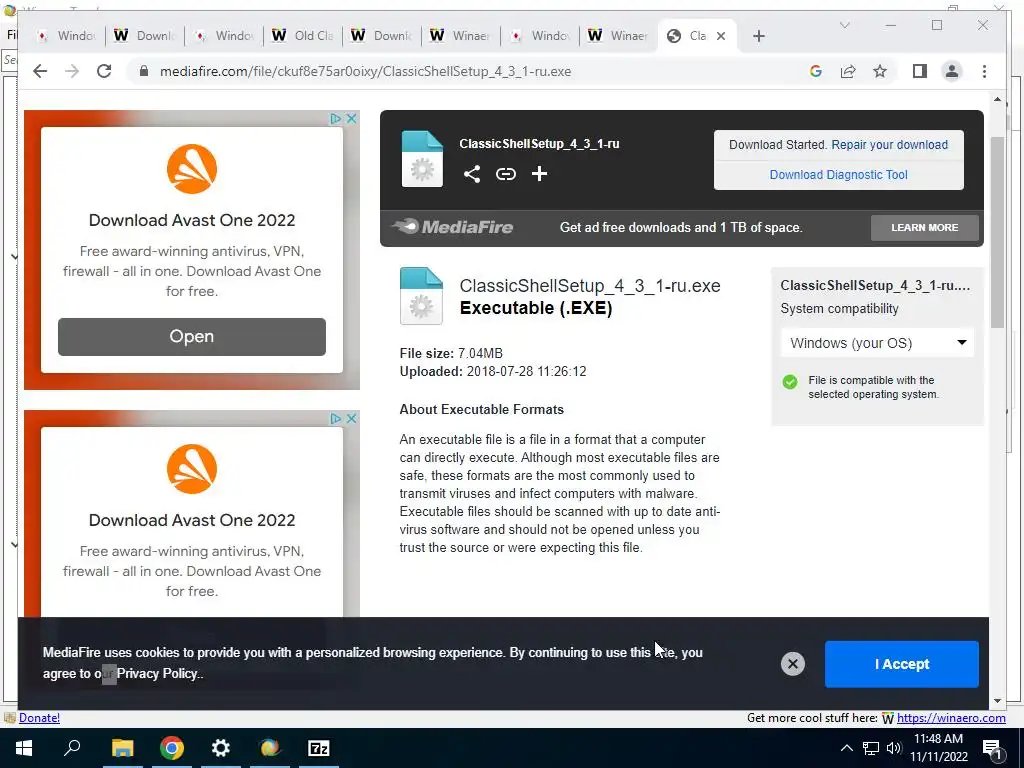Click the LEARN MORE button
Image resolution: width=1024 pixels, height=768 pixels.
(925, 227)
